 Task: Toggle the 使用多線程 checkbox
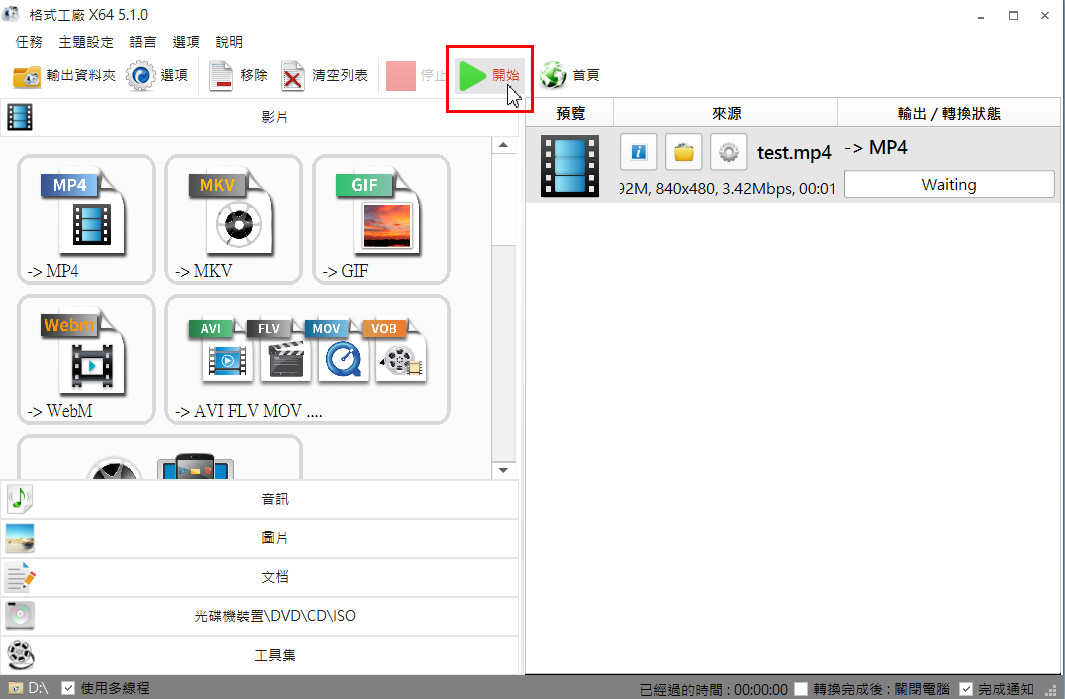pyautogui.click(x=68, y=688)
